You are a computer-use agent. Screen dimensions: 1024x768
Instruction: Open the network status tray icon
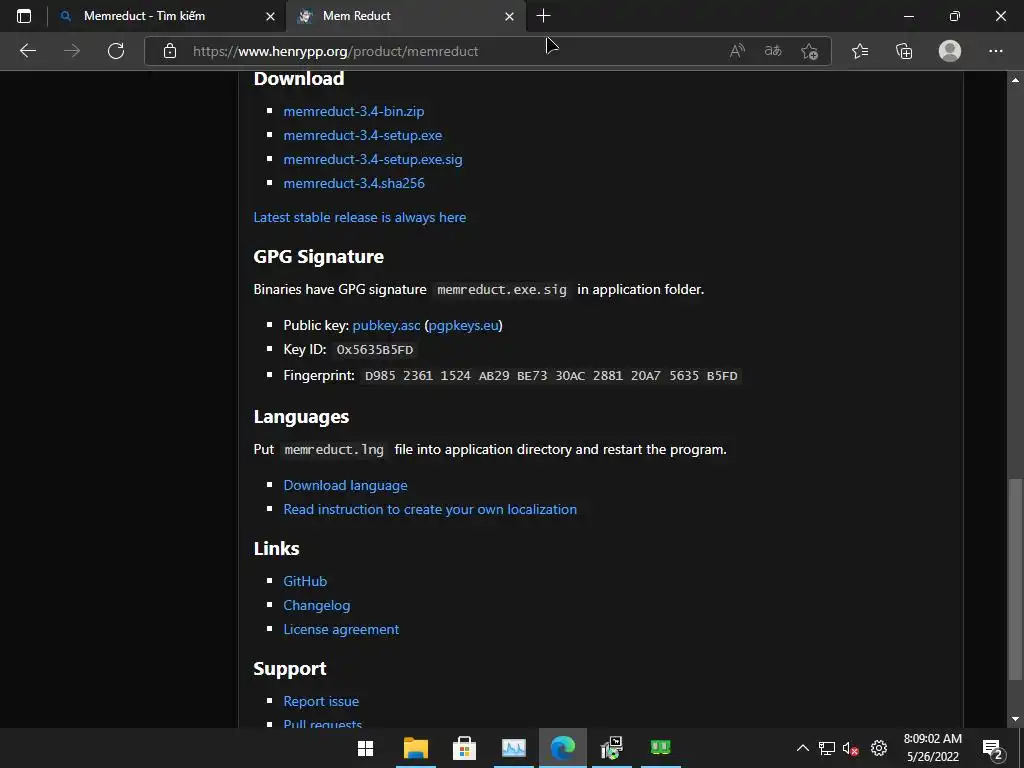pyautogui.click(x=827, y=748)
